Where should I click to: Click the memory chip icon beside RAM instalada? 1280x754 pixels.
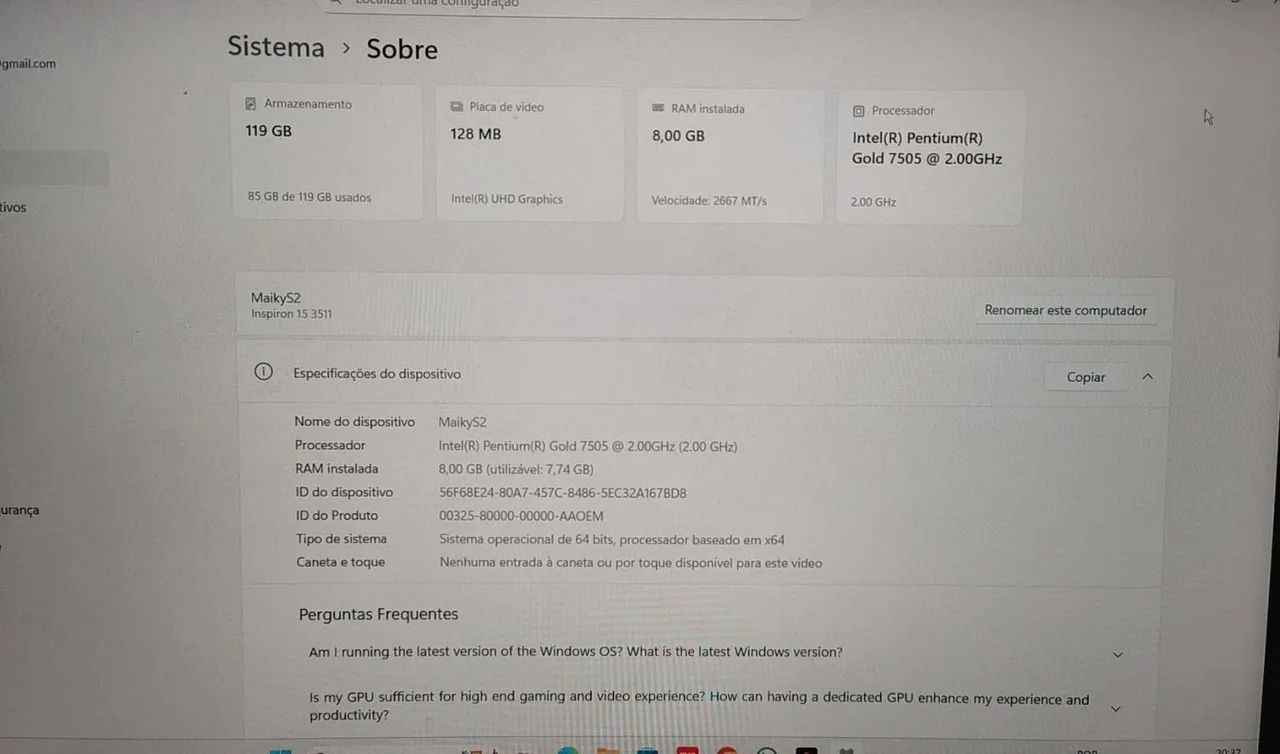click(658, 108)
